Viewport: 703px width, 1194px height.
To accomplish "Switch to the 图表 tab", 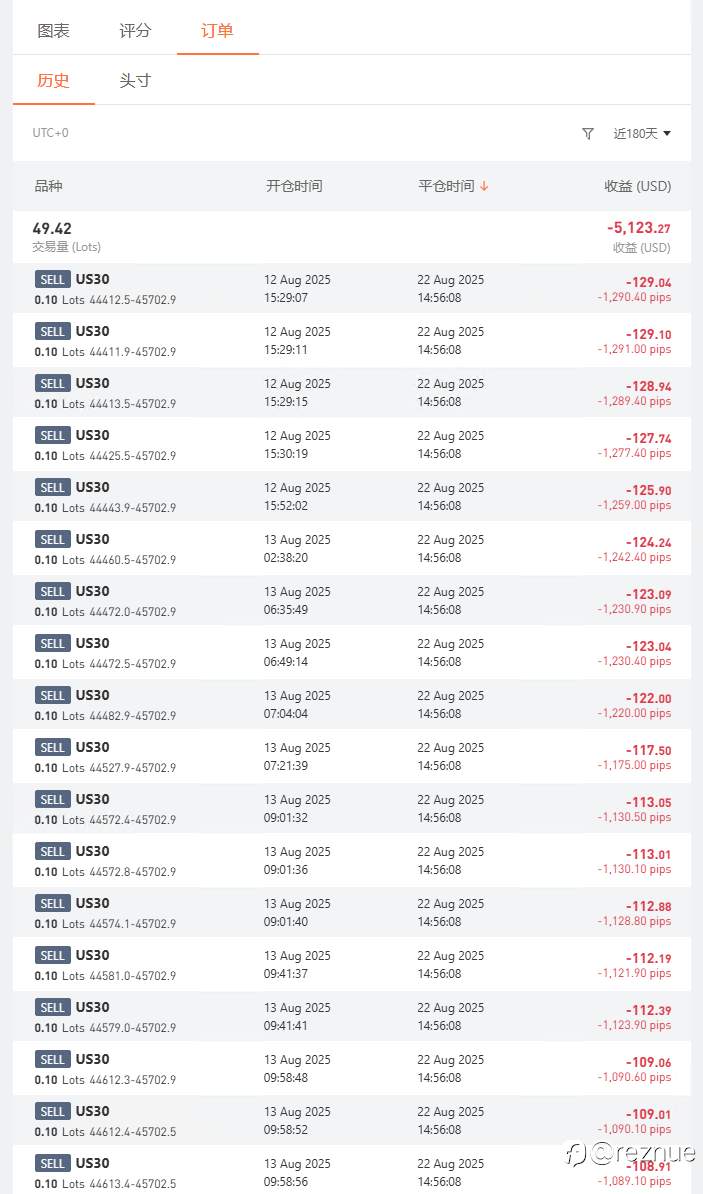I will tap(53, 30).
